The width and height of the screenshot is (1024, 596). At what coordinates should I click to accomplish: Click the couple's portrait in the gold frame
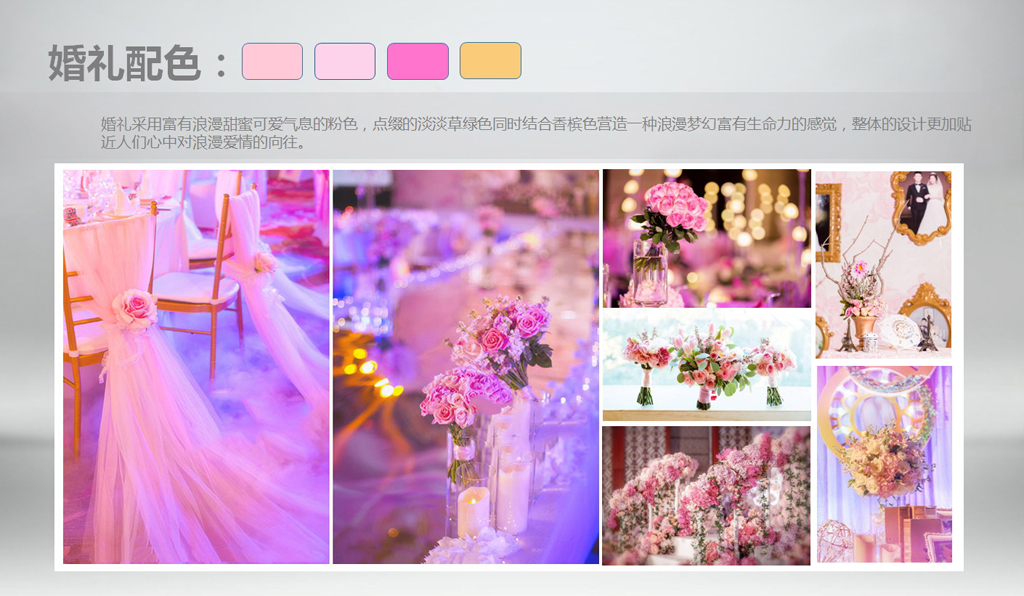click(x=921, y=205)
